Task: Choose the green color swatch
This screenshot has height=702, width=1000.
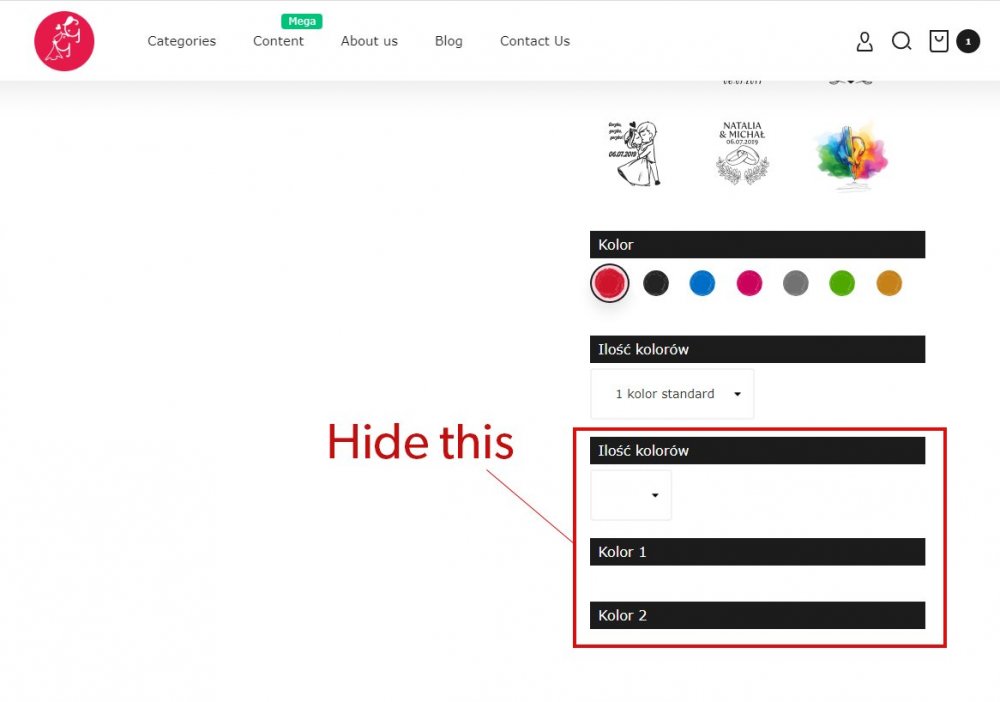Action: pos(842,283)
